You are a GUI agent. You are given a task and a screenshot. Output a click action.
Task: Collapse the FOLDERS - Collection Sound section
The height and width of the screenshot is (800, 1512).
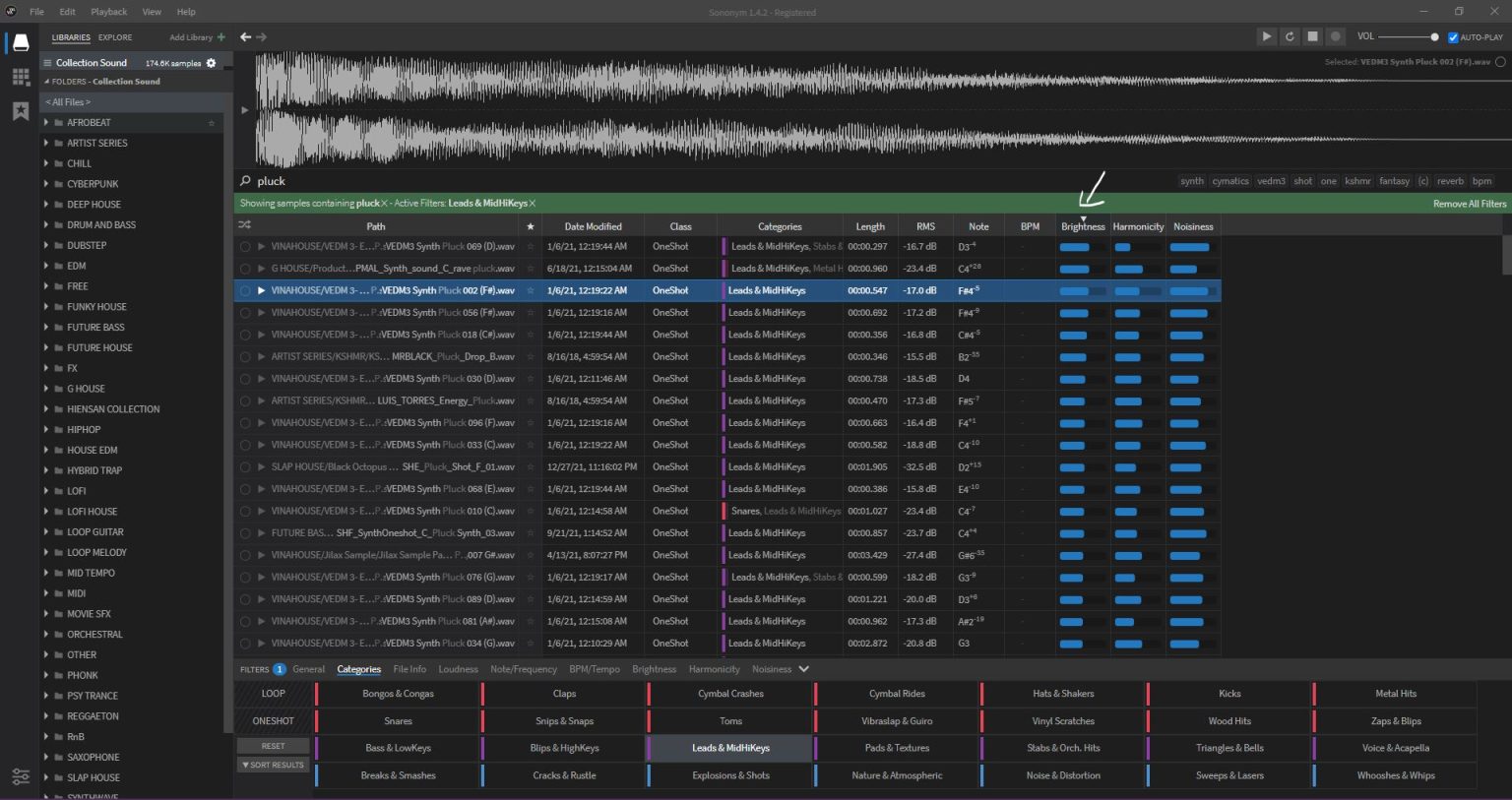click(46, 82)
